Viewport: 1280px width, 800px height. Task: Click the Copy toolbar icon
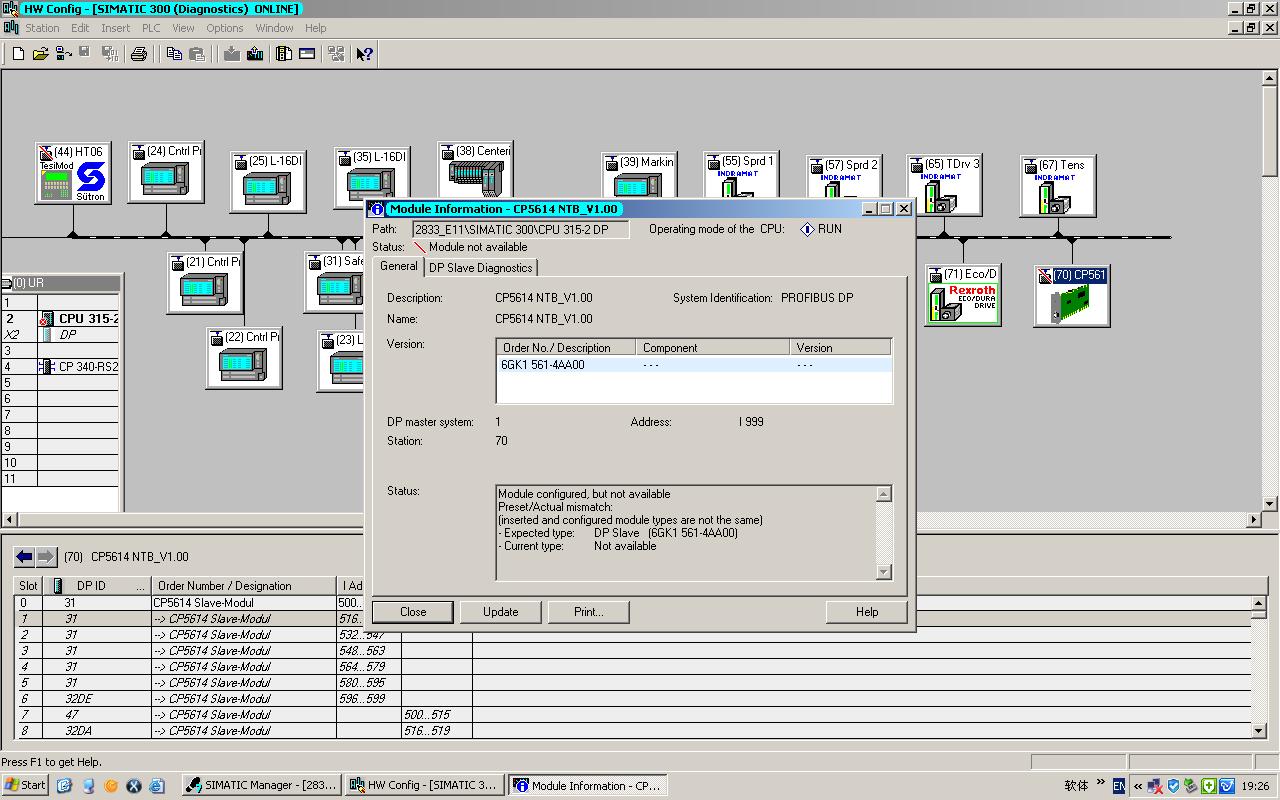point(174,54)
